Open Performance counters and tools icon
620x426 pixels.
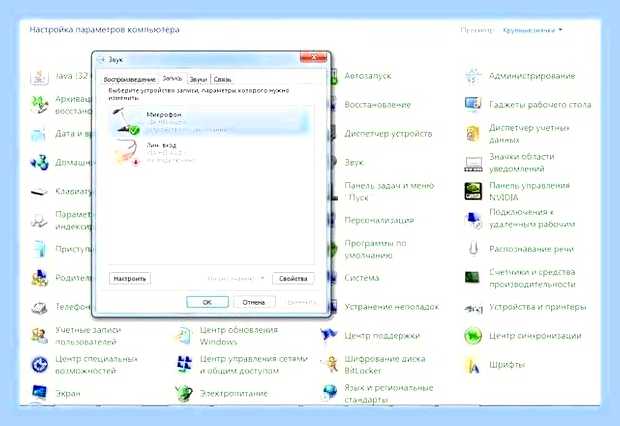(x=473, y=278)
